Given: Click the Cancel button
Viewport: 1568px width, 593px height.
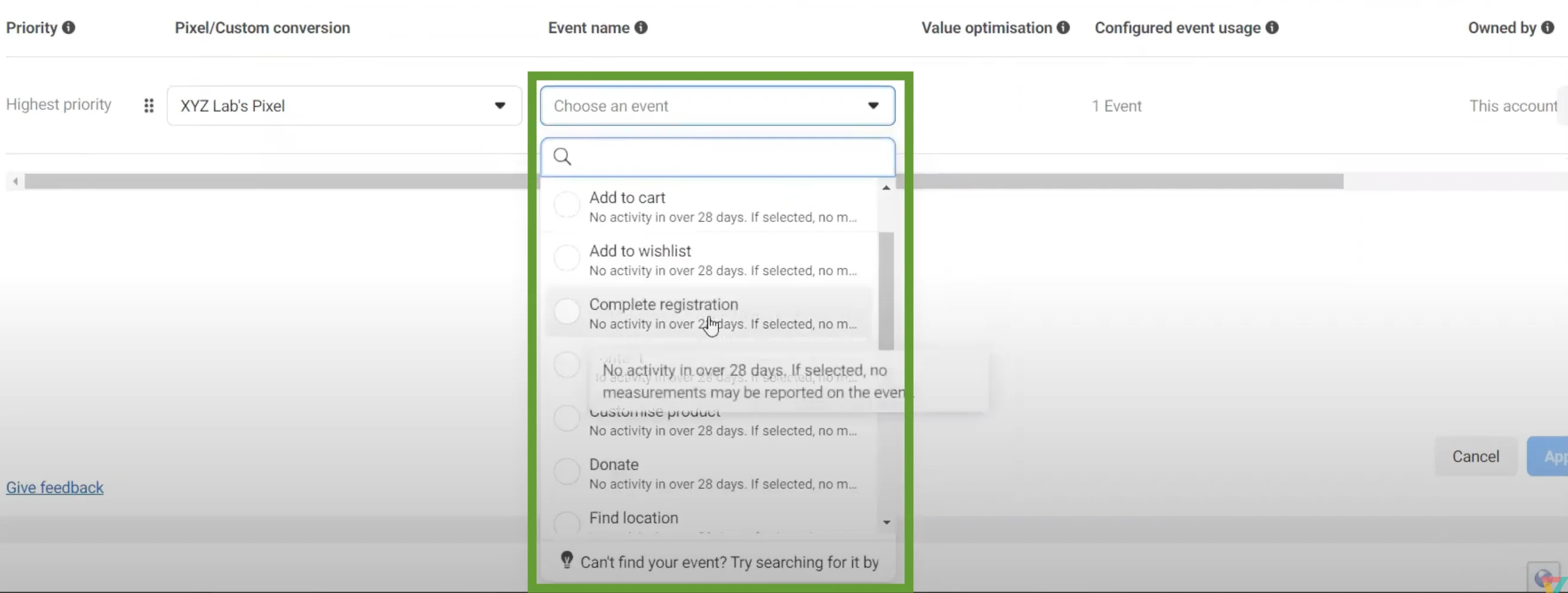Looking at the screenshot, I should tap(1476, 456).
